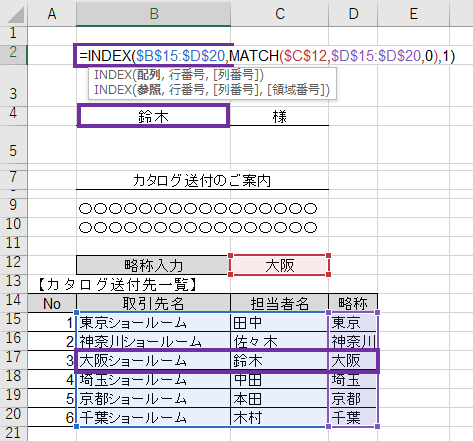Select column D header
Image resolution: width=473 pixels, height=441 pixels.
click(353, 14)
